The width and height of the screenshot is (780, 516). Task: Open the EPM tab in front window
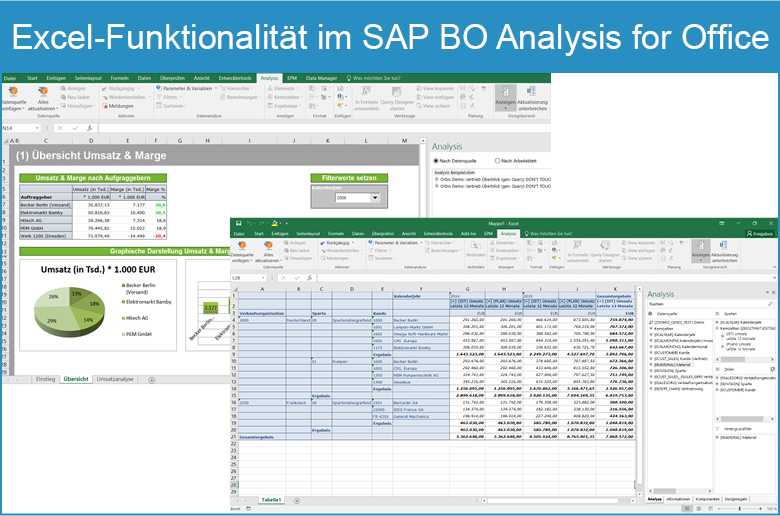point(488,233)
